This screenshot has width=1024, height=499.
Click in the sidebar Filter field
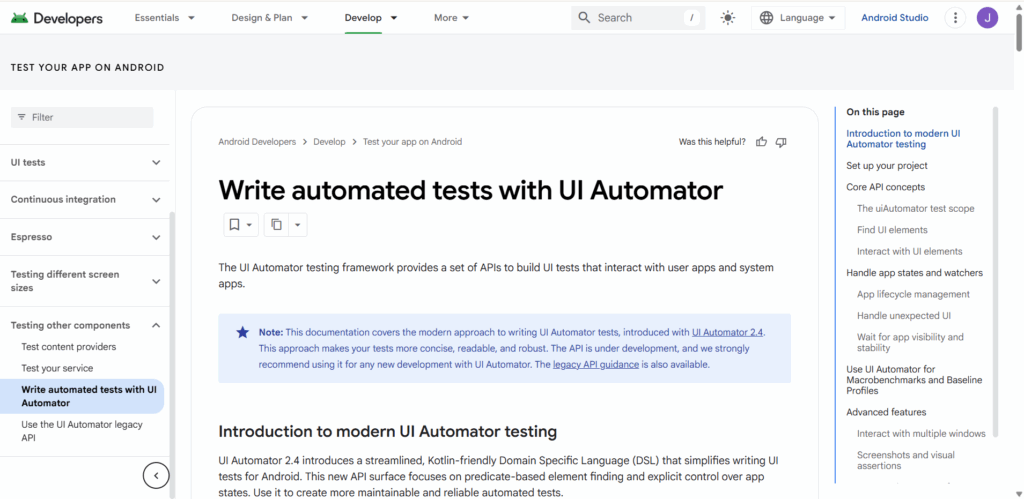click(x=82, y=118)
